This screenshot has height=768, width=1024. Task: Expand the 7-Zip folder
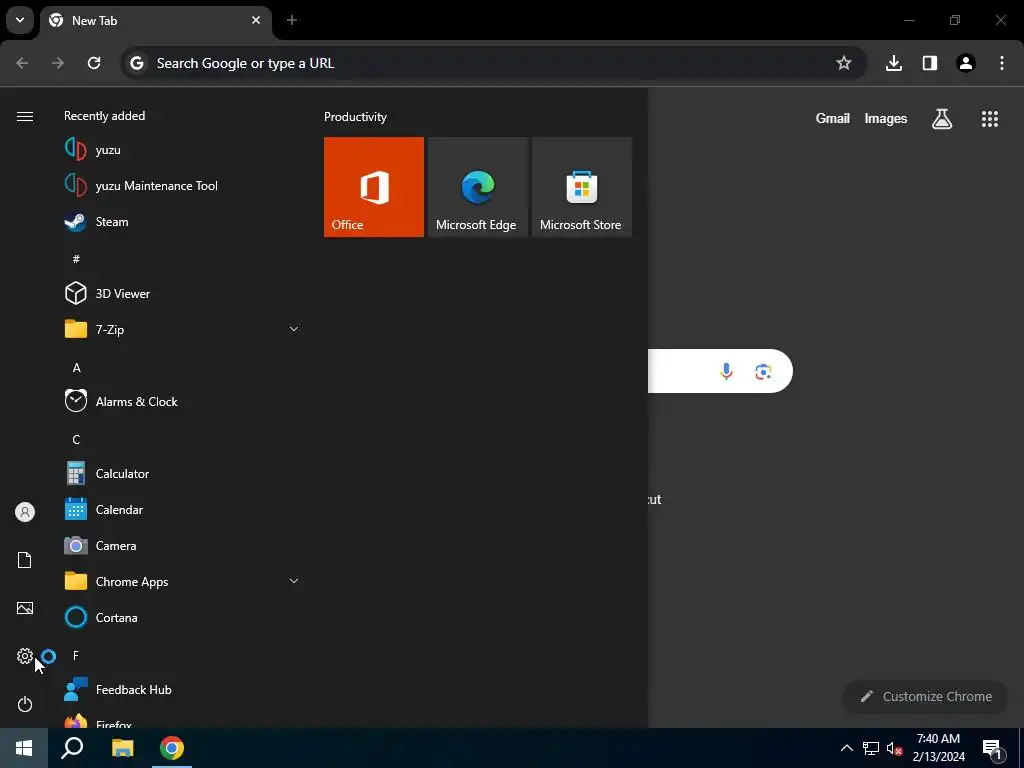(x=182, y=329)
